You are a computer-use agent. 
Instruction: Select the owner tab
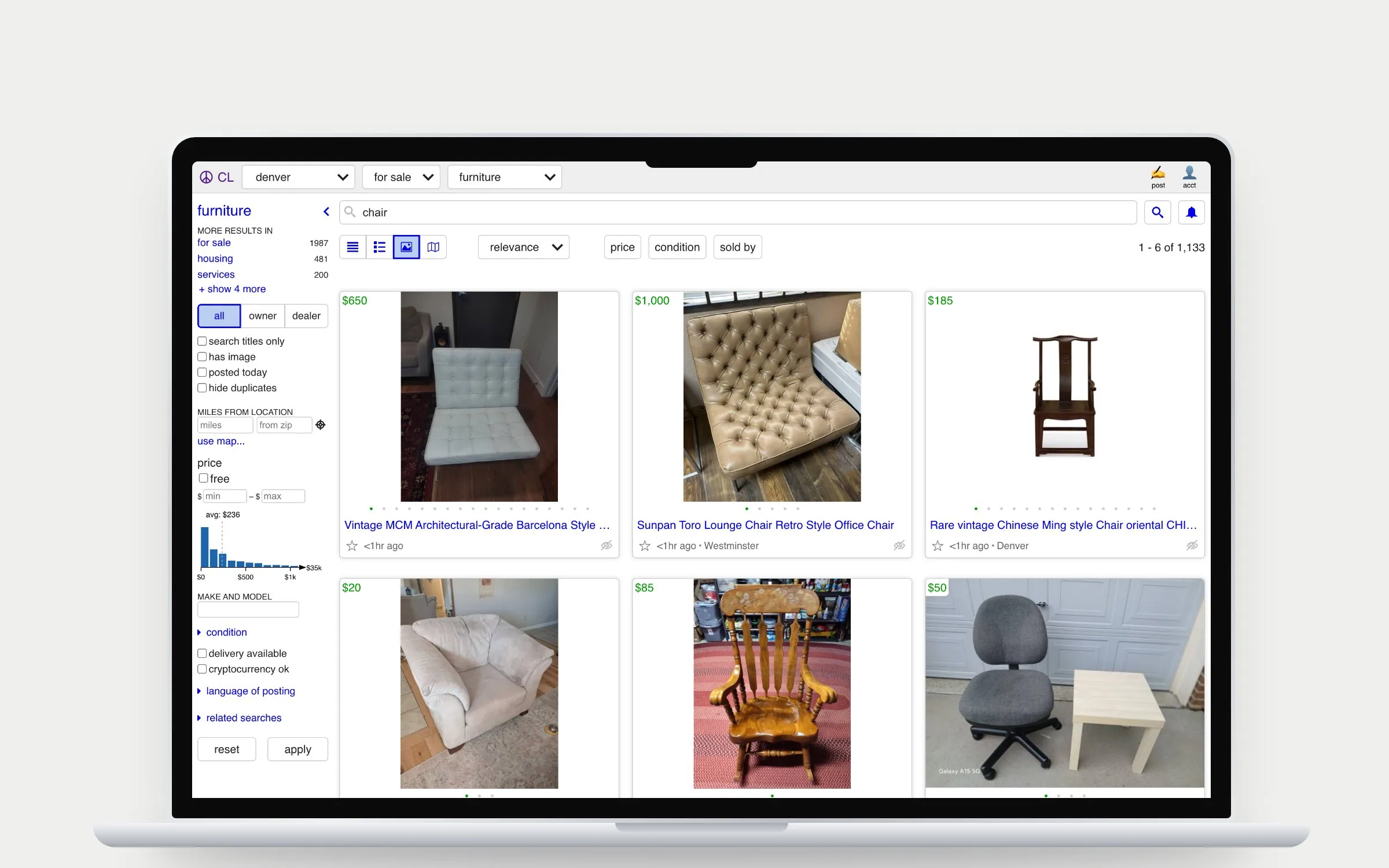tap(263, 316)
